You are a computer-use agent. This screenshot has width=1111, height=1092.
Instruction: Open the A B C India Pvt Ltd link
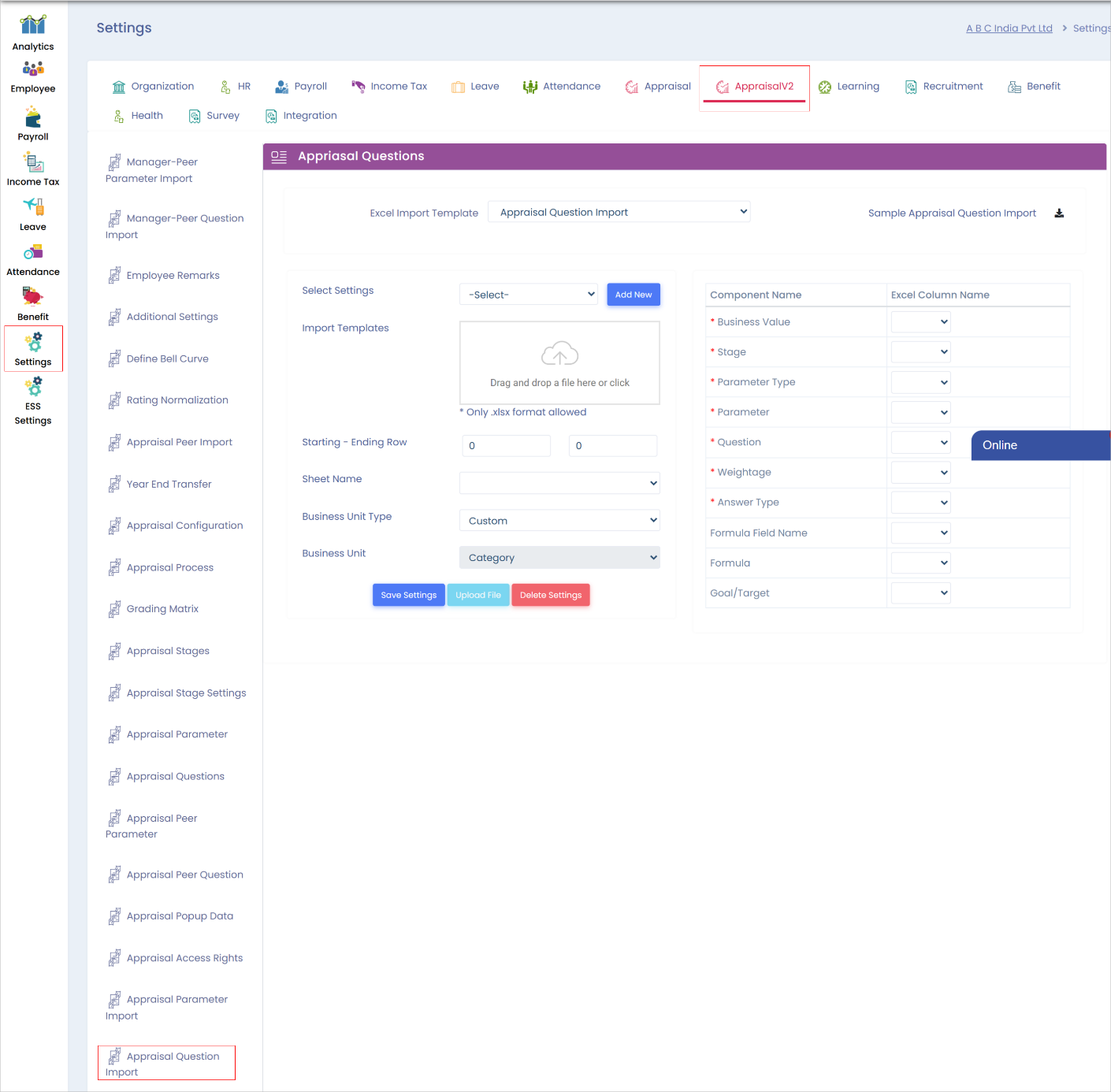[x=1009, y=28]
